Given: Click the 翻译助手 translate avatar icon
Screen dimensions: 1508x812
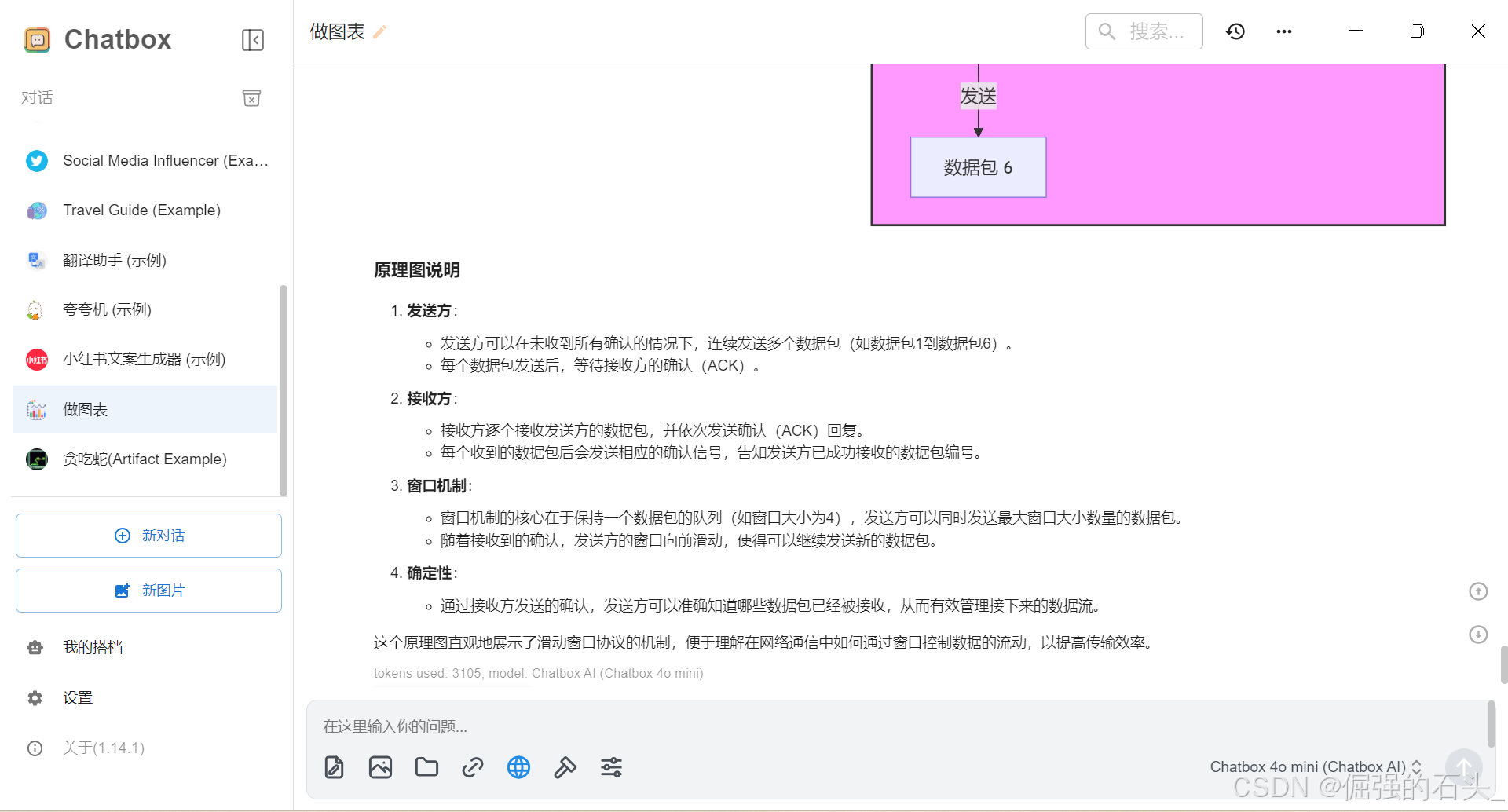Looking at the screenshot, I should (x=37, y=260).
